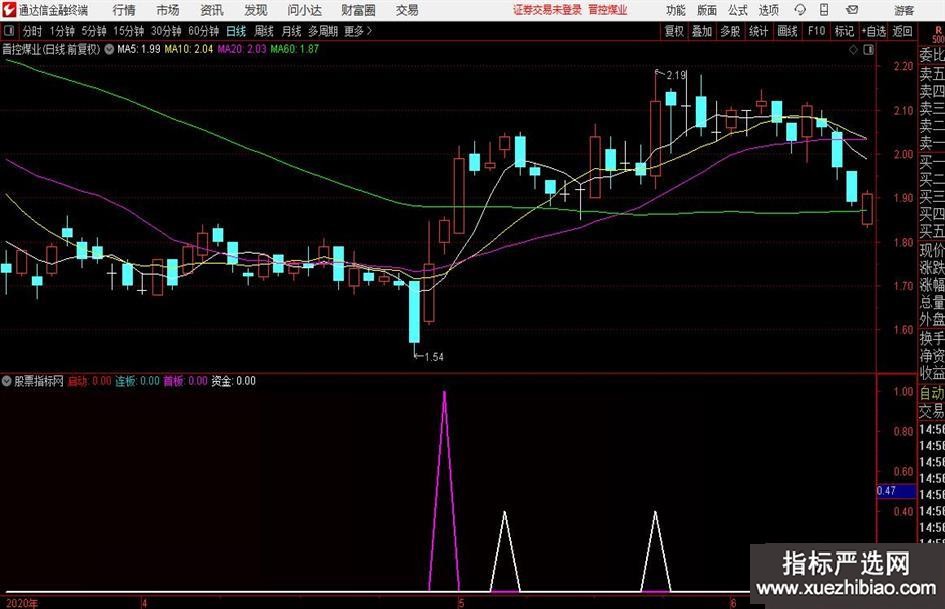Click the MA60: 1.87 indicator label
Screen dimensions: 945x609
click(x=295, y=49)
